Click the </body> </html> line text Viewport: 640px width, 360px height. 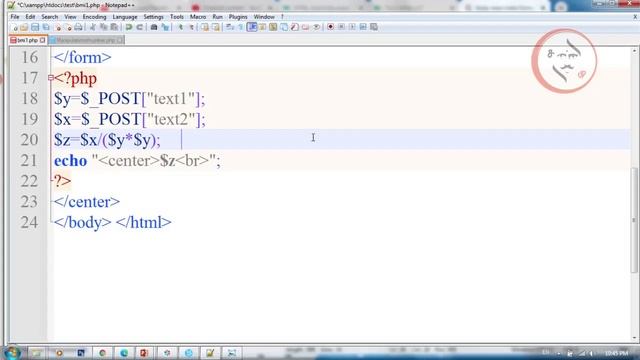pos(113,222)
